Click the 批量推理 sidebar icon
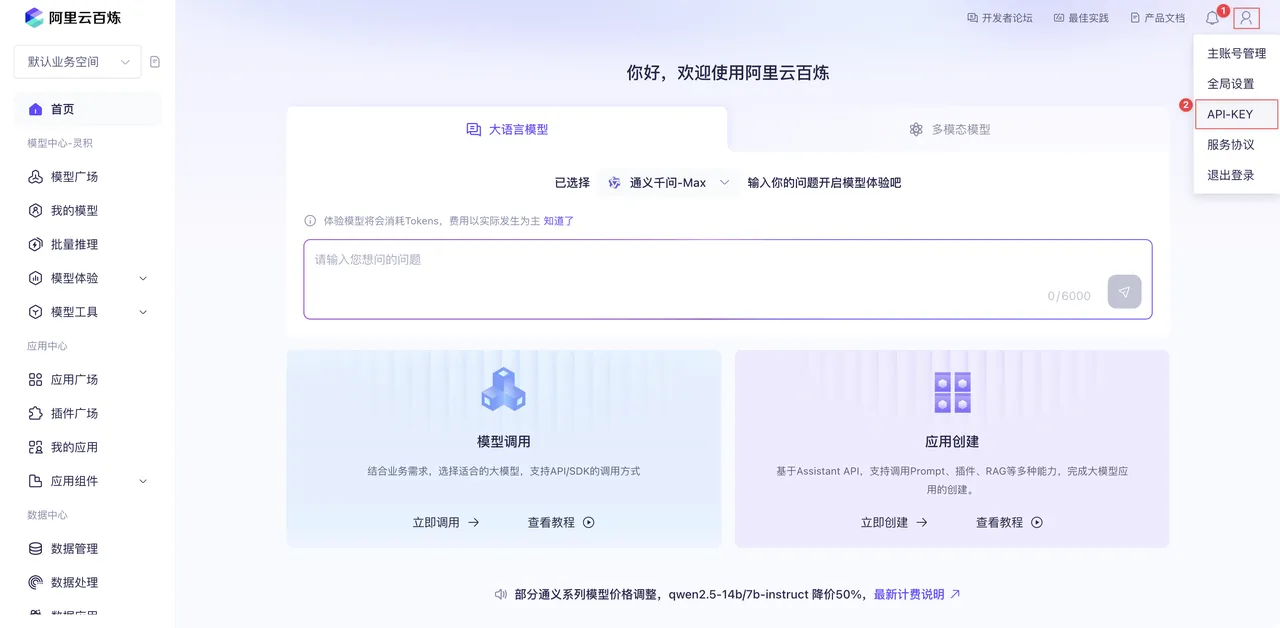Image resolution: width=1280 pixels, height=628 pixels. coord(35,245)
